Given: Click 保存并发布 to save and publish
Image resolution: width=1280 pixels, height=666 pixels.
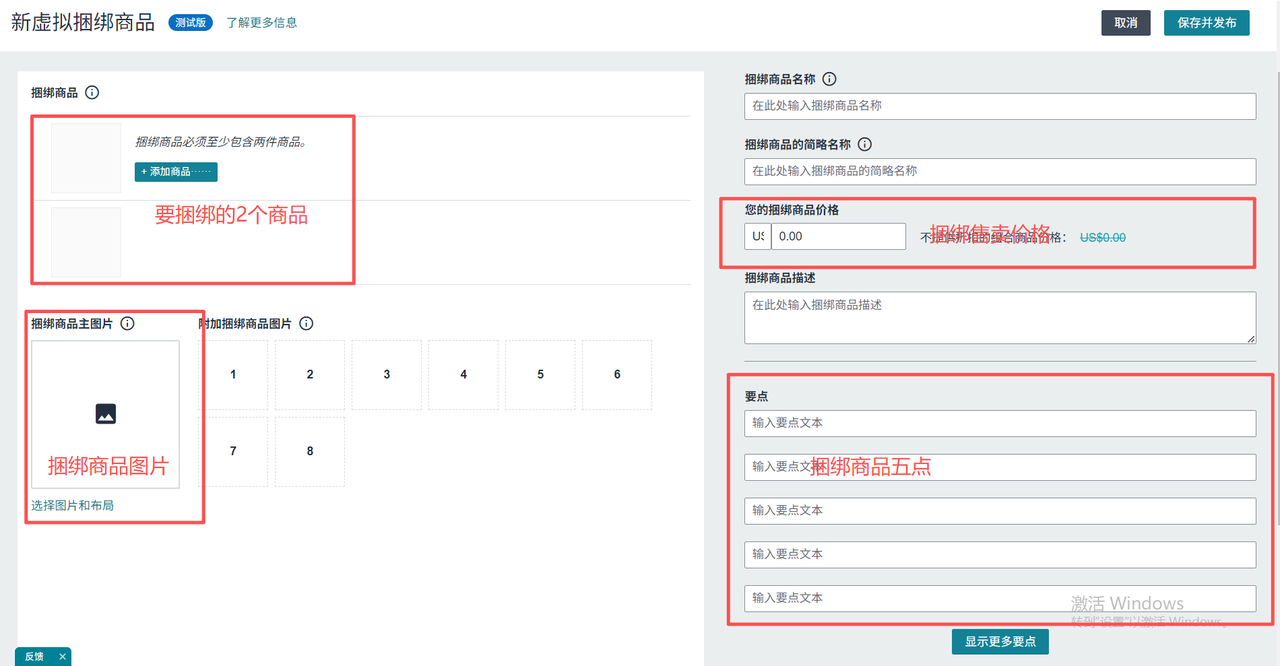Looking at the screenshot, I should tap(1206, 23).
